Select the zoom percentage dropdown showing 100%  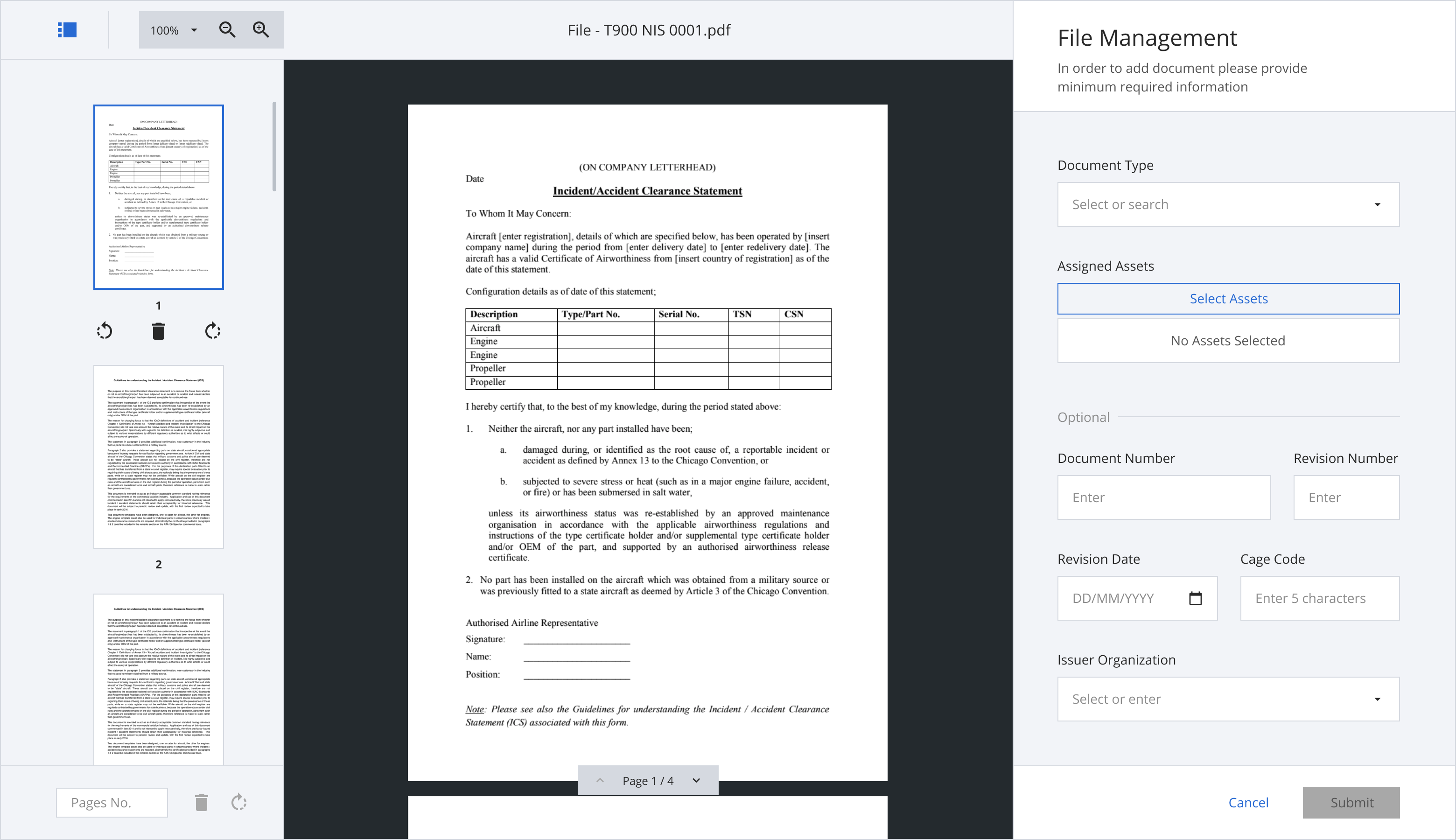(172, 29)
